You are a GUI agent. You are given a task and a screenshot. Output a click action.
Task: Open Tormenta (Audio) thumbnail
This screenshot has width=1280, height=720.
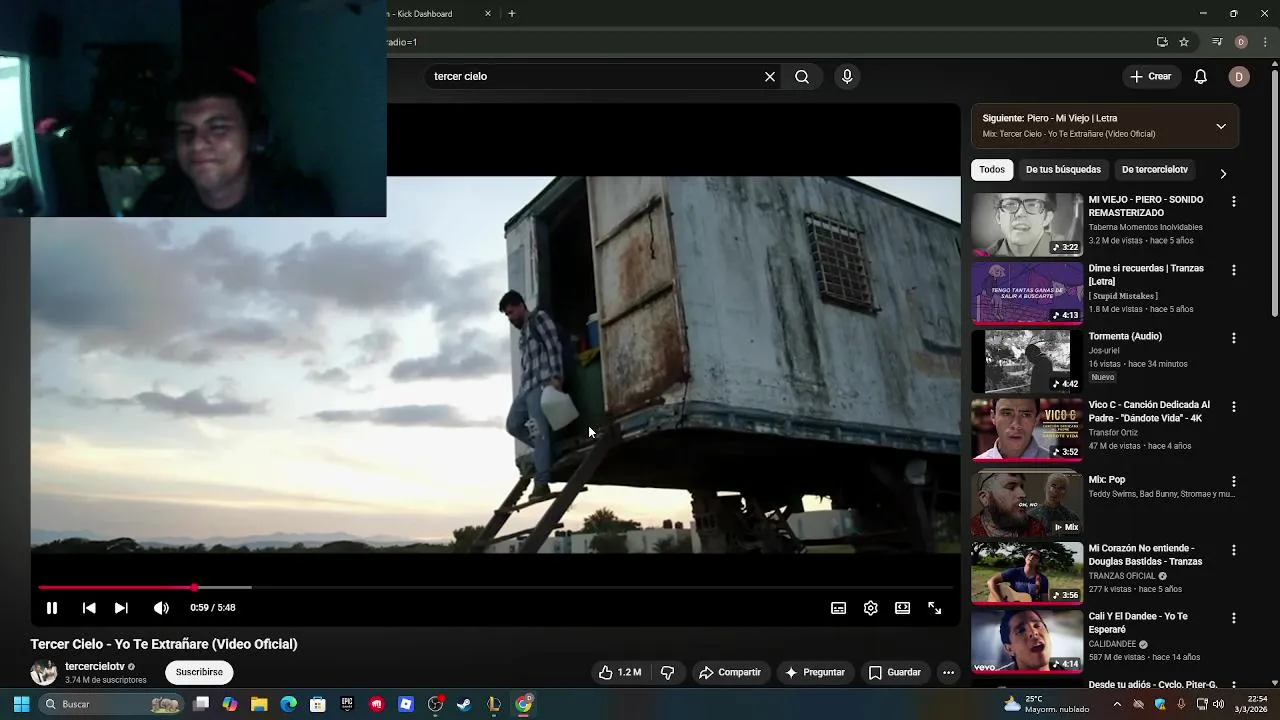click(1027, 362)
